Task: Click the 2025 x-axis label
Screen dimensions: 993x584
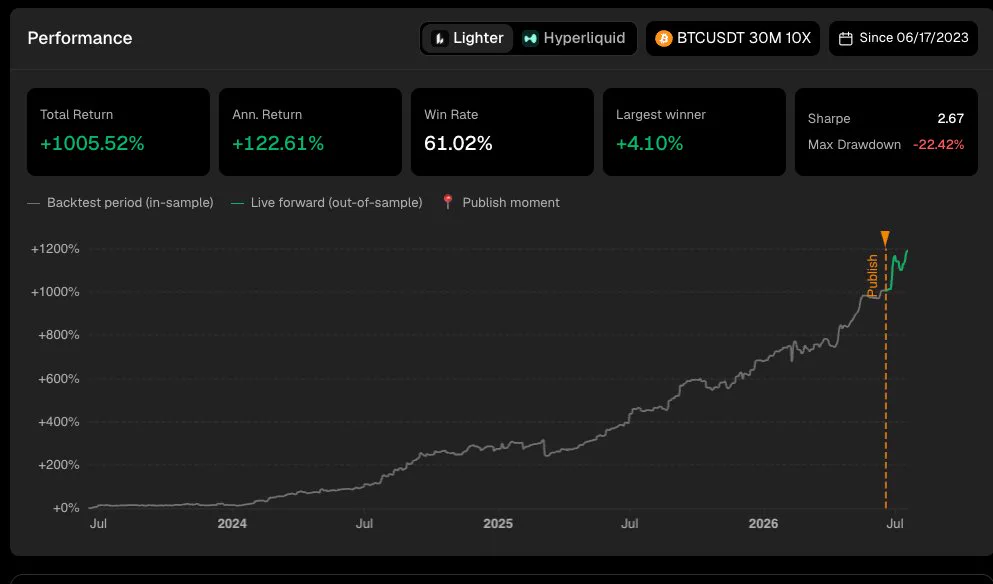Action: click(x=498, y=524)
